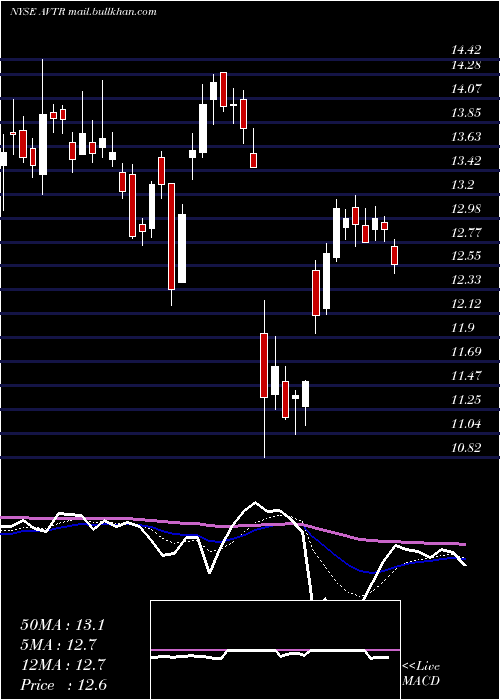Pick the 12.12 price axis label
Screen dimensions: 500x700
[466, 304]
